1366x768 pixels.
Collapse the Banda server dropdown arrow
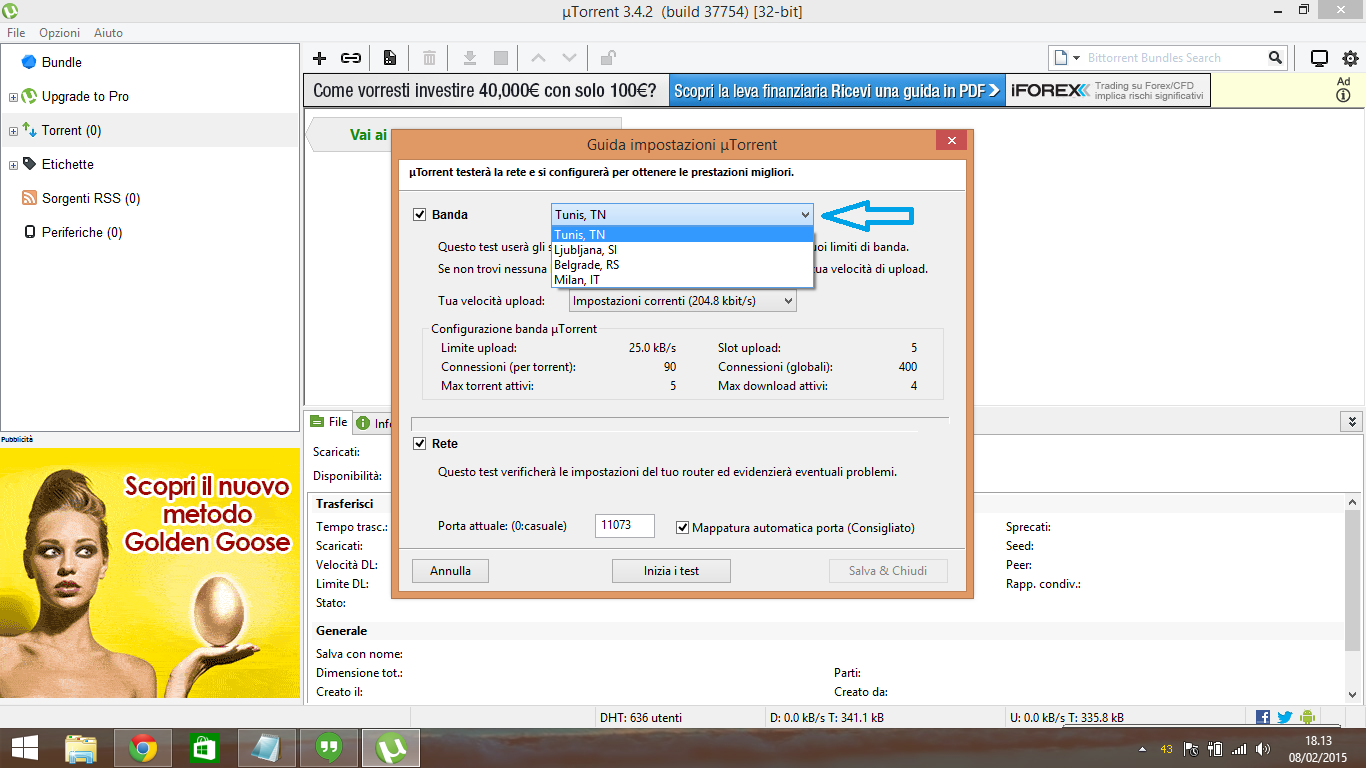tap(805, 214)
